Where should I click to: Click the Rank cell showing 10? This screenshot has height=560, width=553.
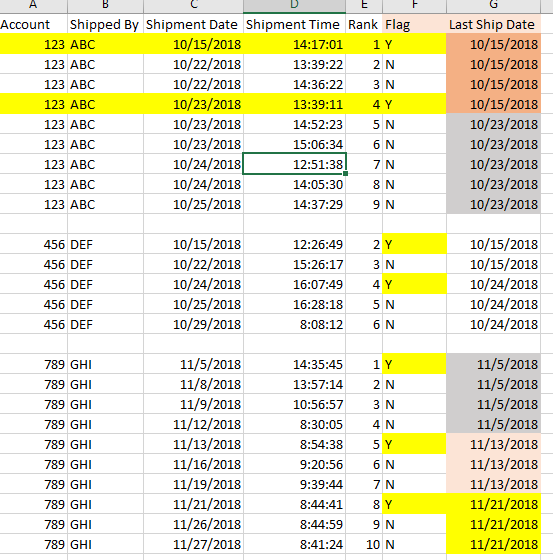tap(364, 544)
